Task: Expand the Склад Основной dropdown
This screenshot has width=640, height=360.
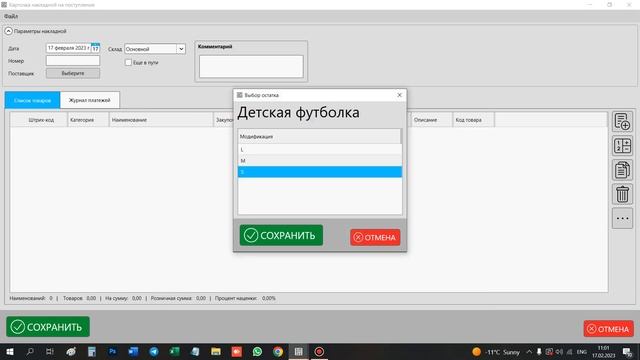Action: click(x=181, y=49)
